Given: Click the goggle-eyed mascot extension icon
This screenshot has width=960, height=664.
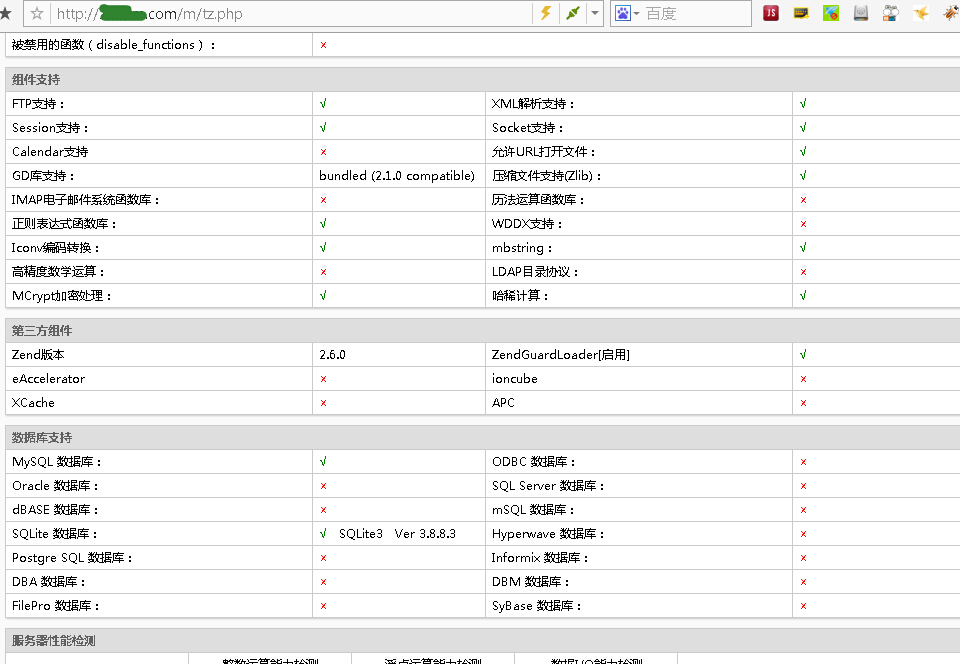Looking at the screenshot, I should [x=891, y=13].
